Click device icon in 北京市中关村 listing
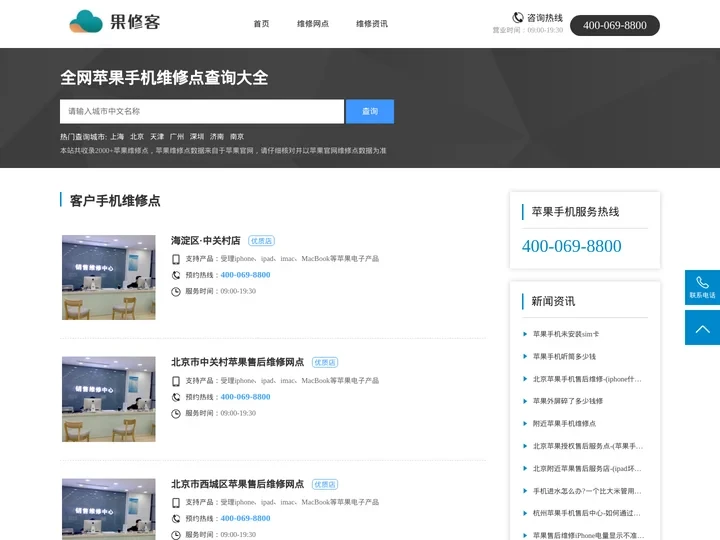Screen dimensions: 720x540 click(176, 381)
